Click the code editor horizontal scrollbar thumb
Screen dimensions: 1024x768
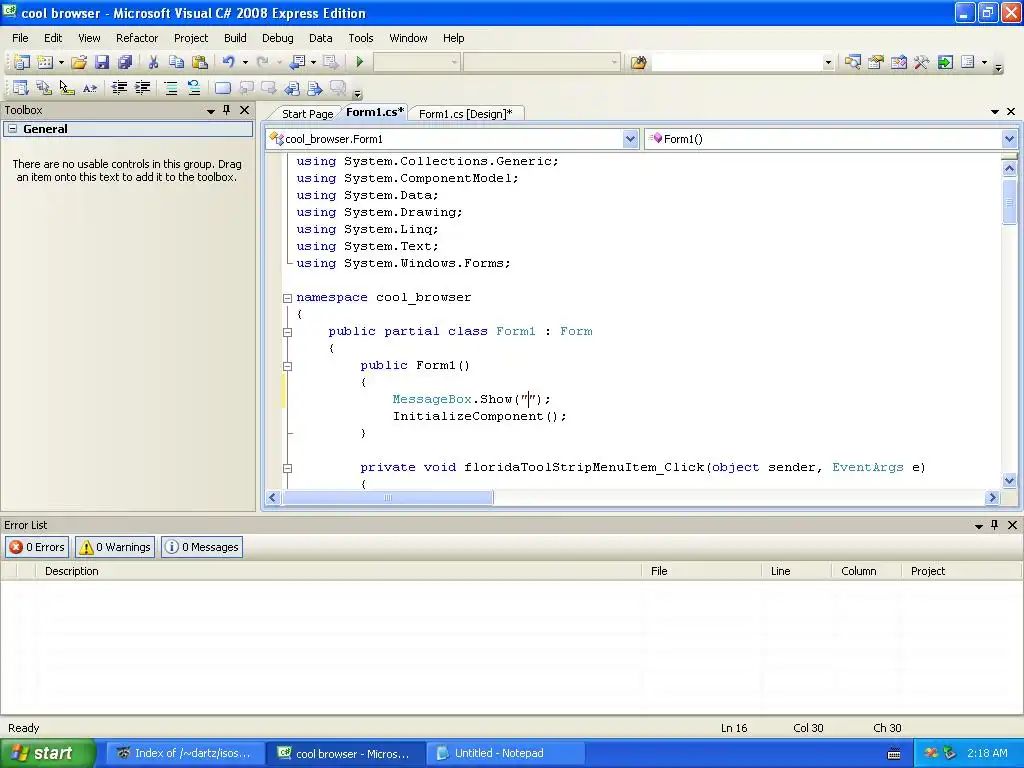(x=388, y=498)
